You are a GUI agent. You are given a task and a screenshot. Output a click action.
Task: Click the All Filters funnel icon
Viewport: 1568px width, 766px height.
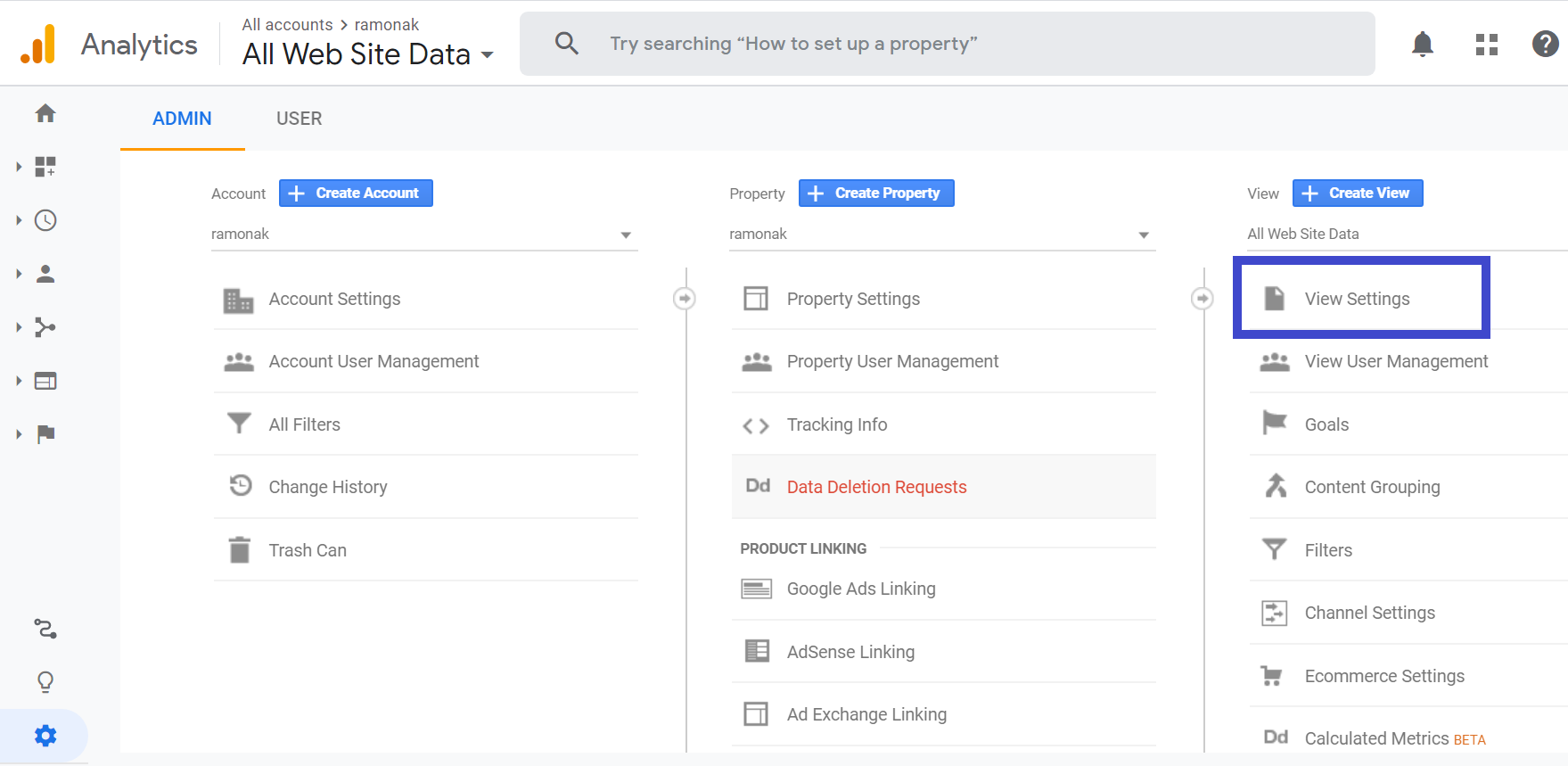(x=239, y=423)
